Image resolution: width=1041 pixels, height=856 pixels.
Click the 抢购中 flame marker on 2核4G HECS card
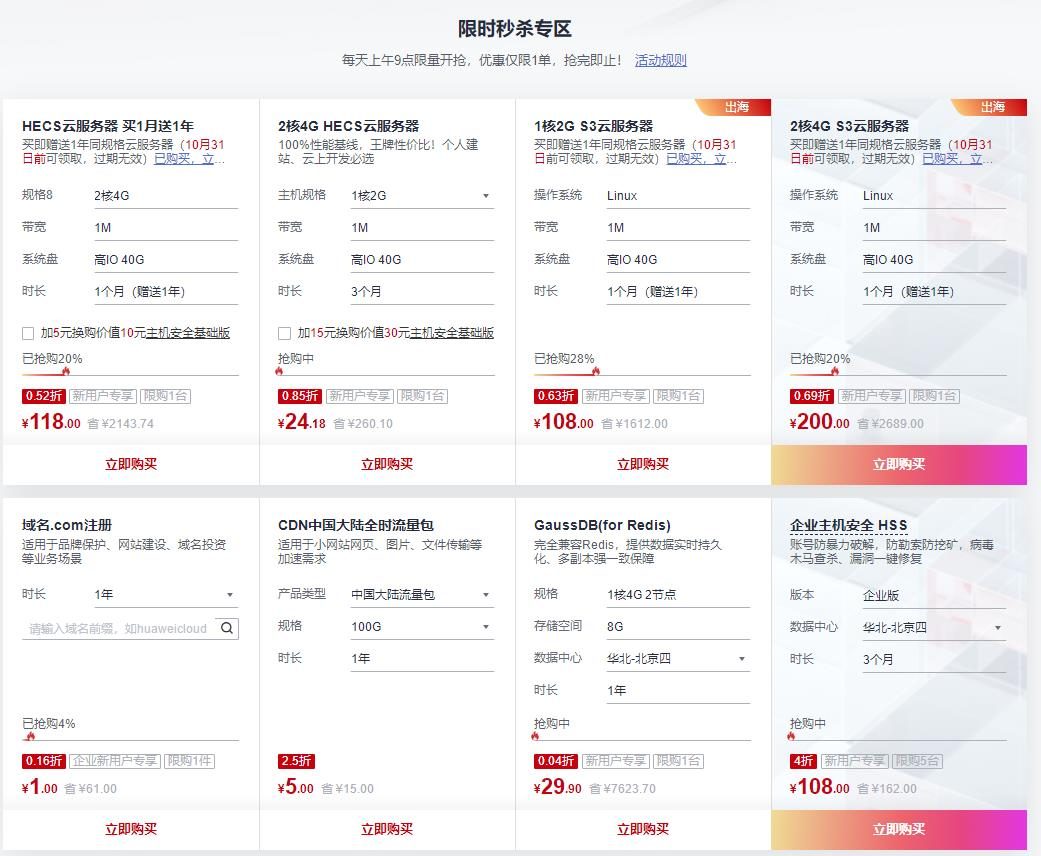(x=279, y=371)
